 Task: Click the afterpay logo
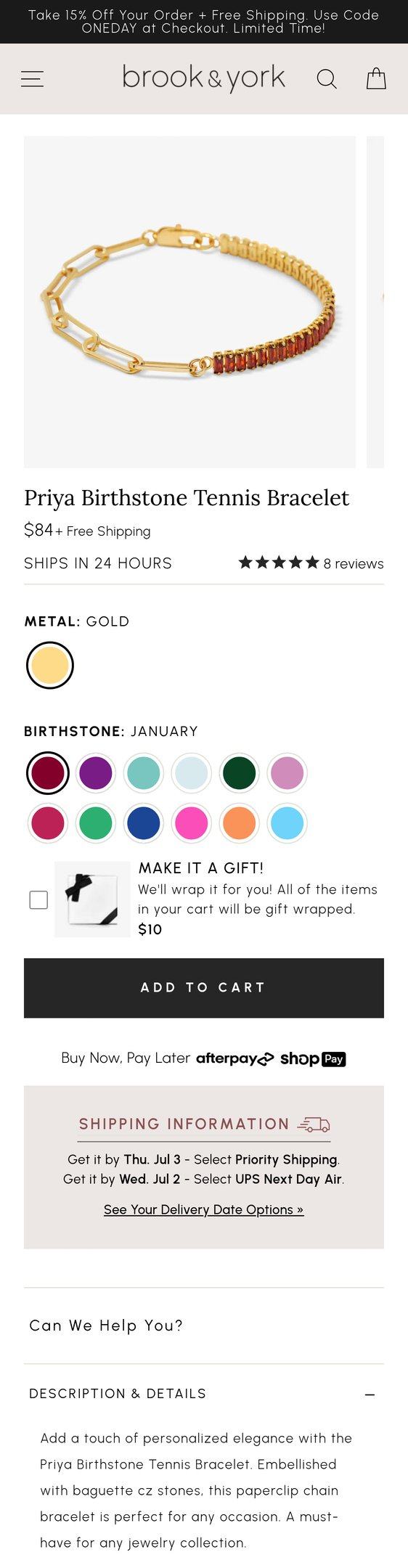(x=235, y=1059)
